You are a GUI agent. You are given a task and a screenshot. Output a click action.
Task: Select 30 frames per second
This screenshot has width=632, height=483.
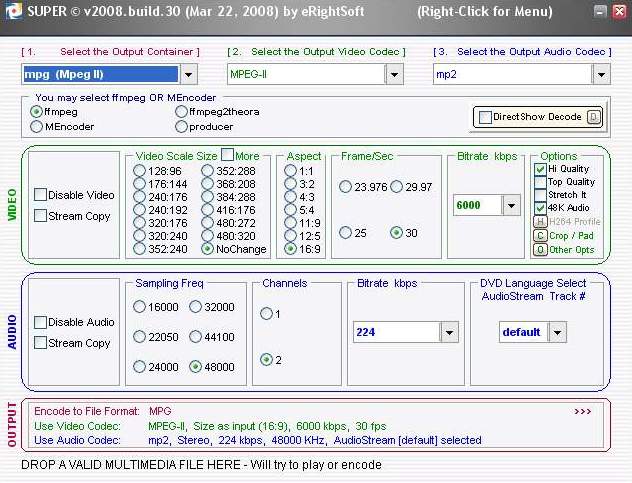click(x=397, y=233)
